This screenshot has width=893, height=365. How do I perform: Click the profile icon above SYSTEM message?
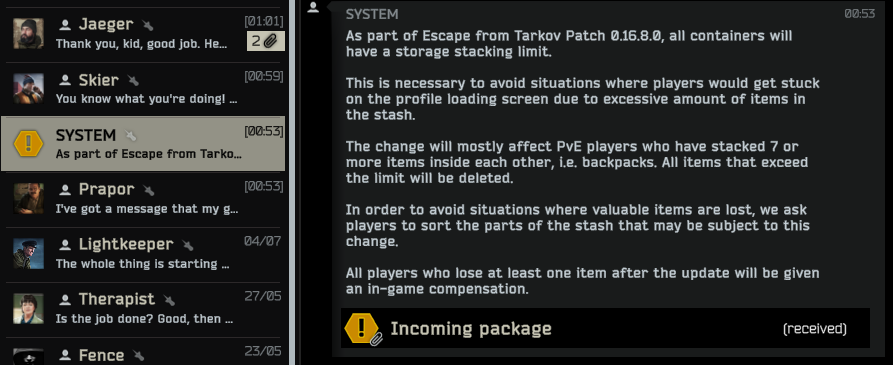313,7
